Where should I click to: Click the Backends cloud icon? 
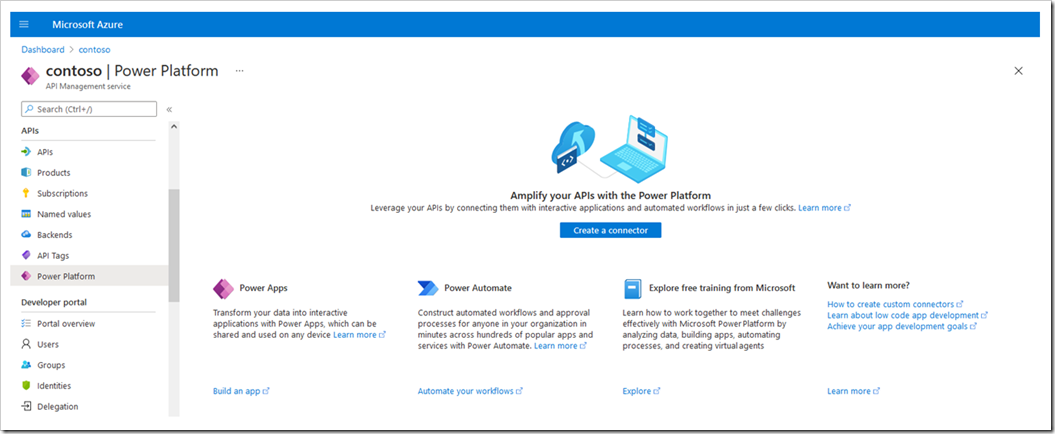pyautogui.click(x=26, y=235)
